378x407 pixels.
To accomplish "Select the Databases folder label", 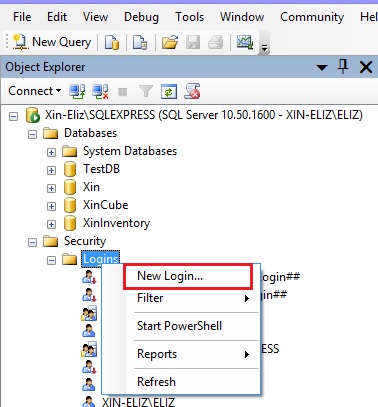I will (90, 133).
